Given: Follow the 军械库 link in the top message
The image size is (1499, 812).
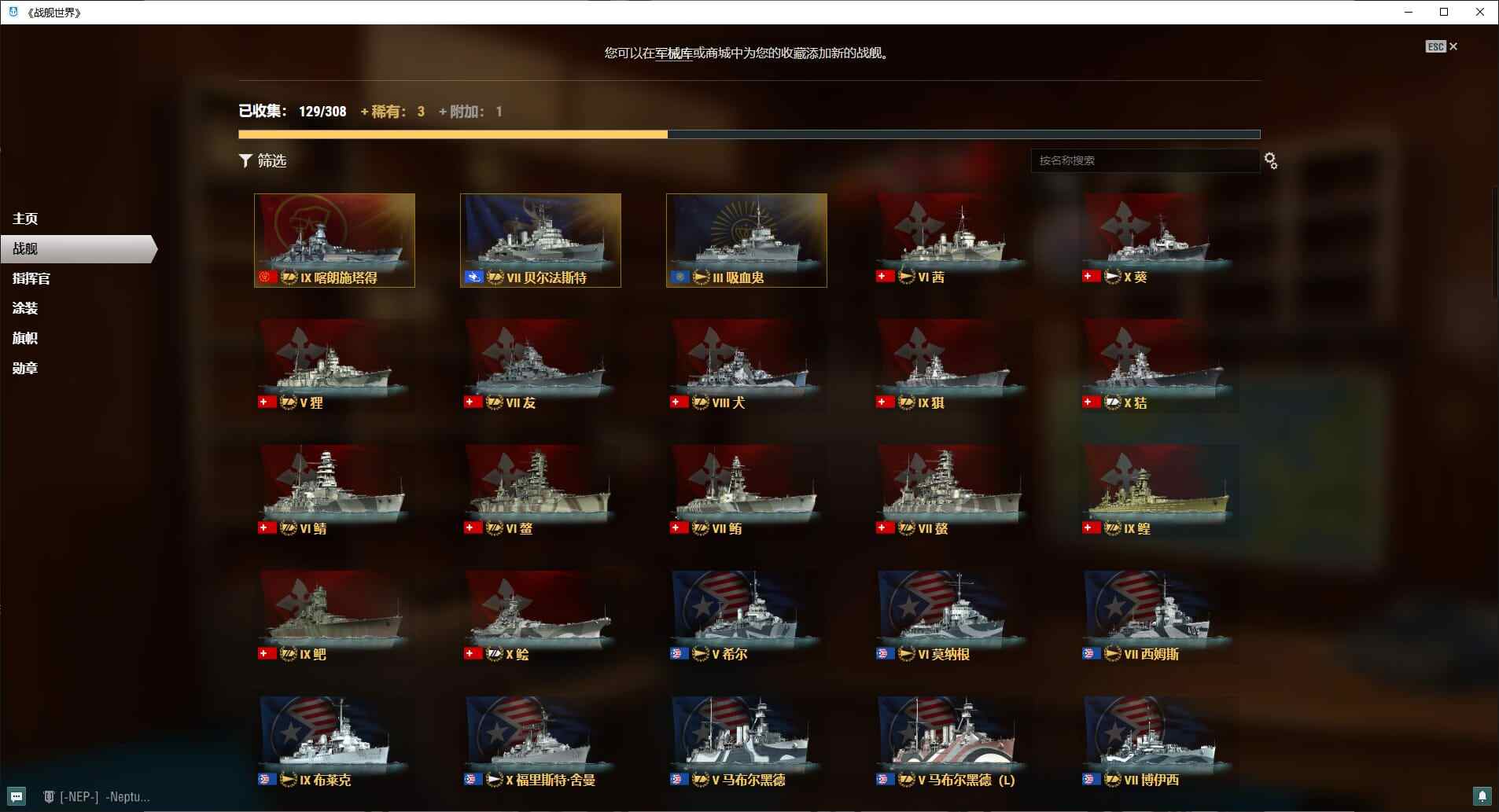Looking at the screenshot, I should click(x=674, y=53).
